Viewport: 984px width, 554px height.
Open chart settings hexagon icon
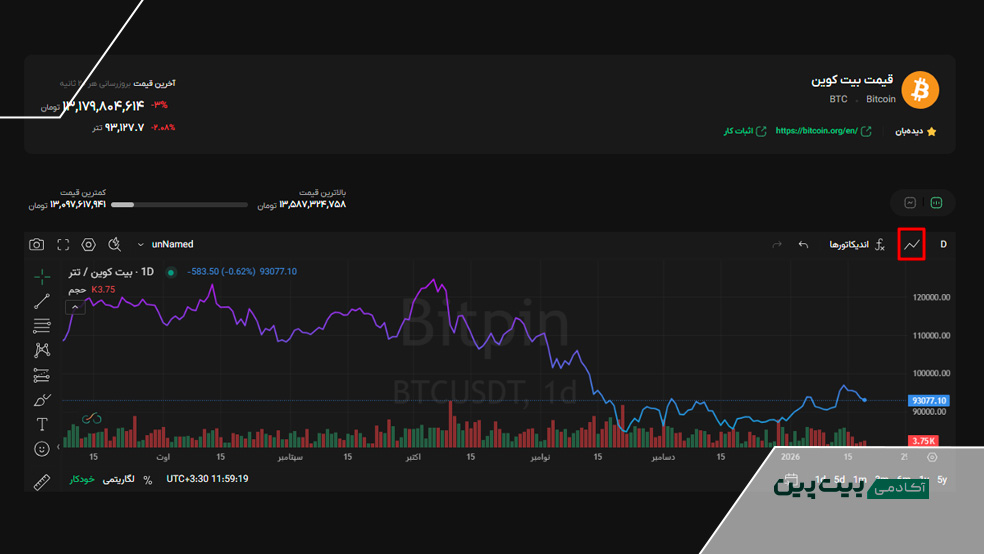89,244
